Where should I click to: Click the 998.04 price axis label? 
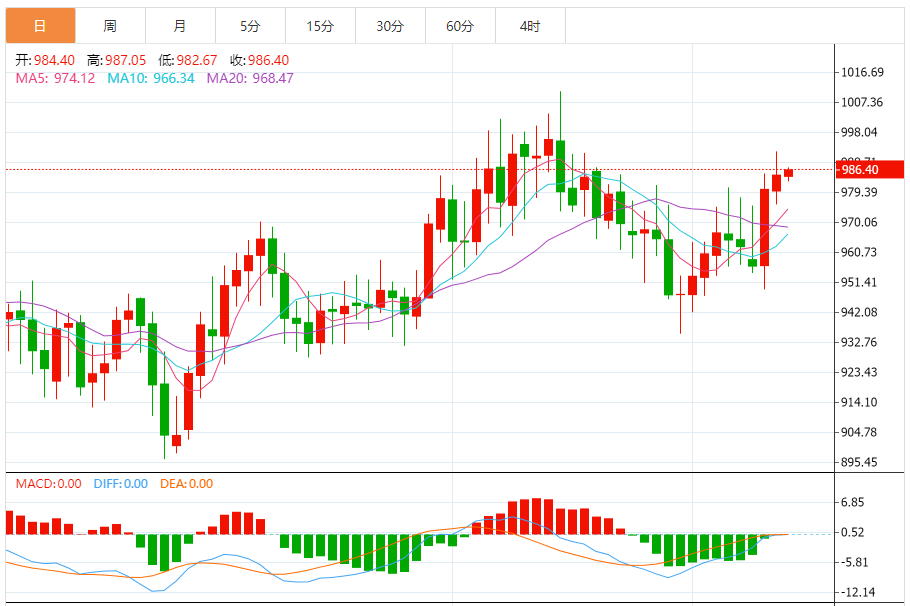click(860, 132)
